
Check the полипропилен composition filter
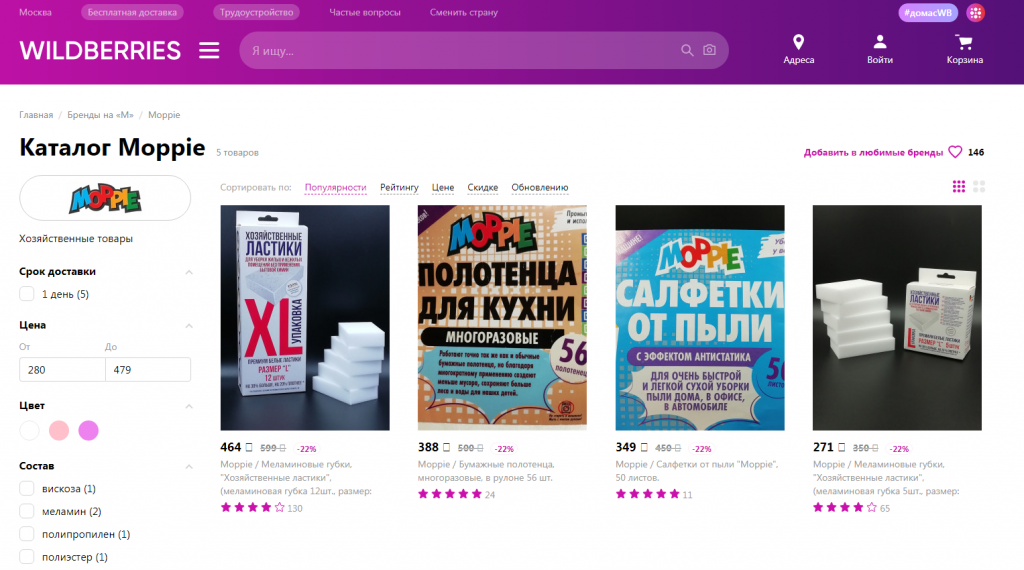[x=27, y=534]
